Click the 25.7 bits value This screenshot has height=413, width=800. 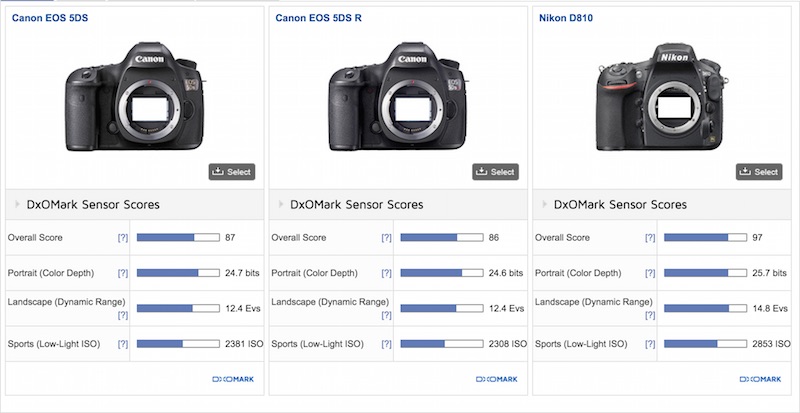pyautogui.click(x=770, y=273)
